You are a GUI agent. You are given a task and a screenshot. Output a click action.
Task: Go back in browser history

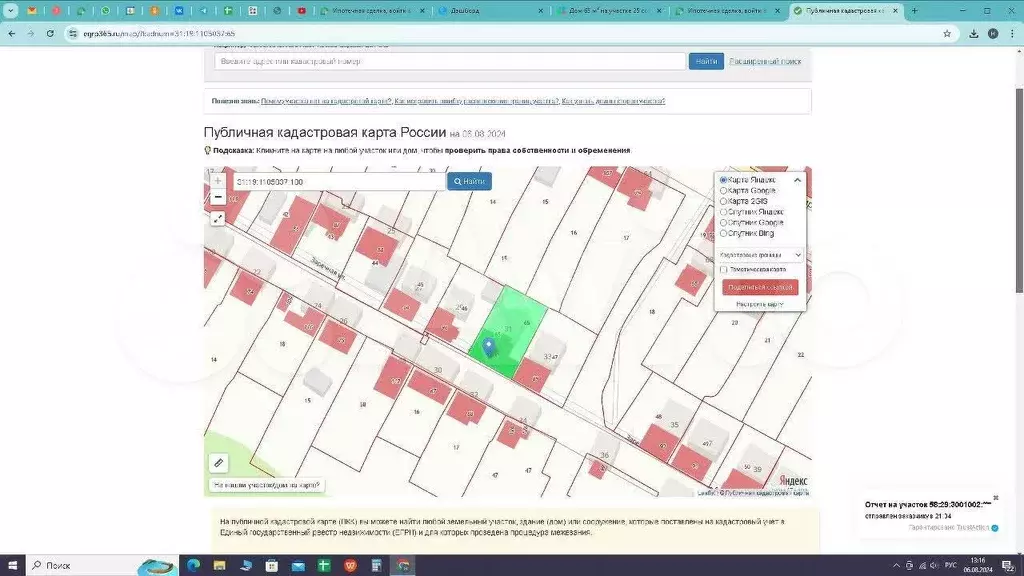pyautogui.click(x=12, y=33)
